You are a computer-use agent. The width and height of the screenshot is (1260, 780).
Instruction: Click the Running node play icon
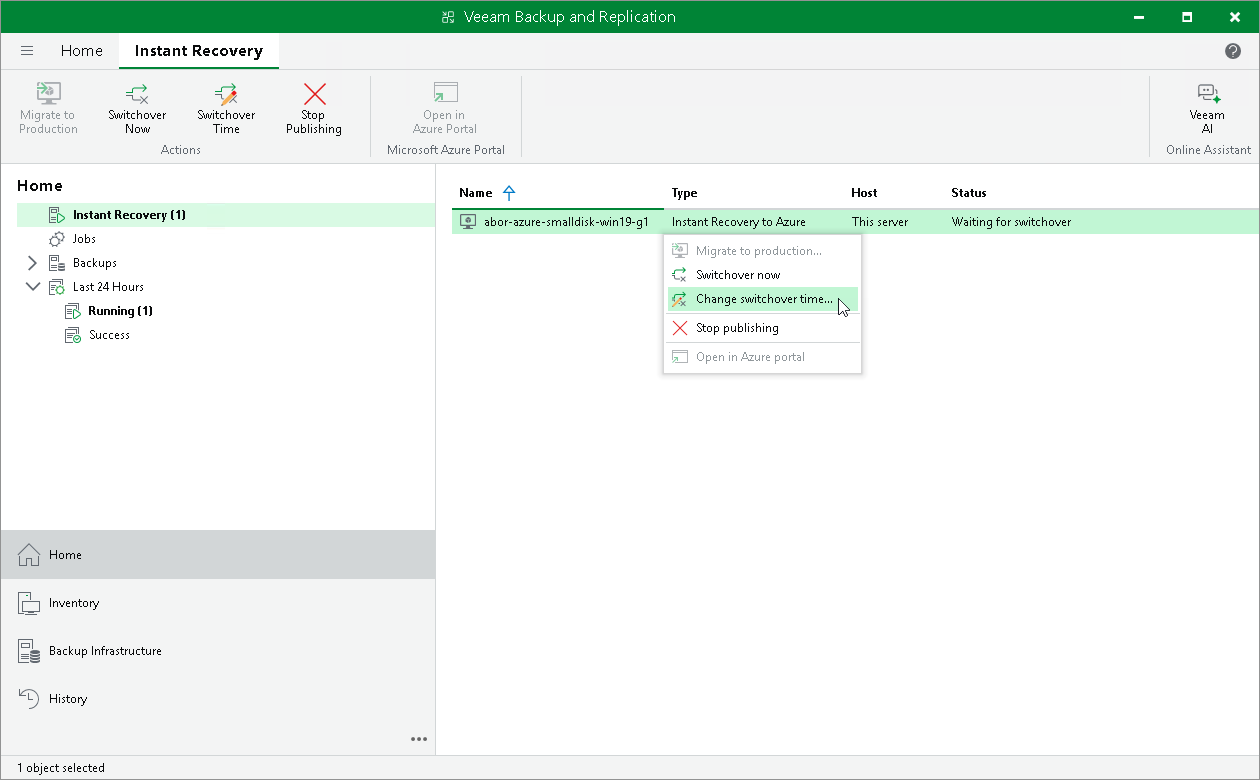73,311
